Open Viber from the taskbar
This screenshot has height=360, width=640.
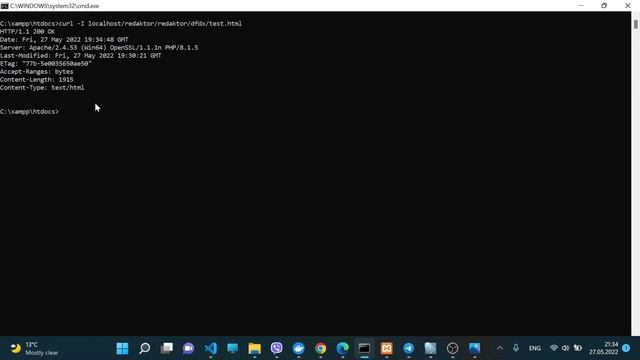(x=277, y=348)
